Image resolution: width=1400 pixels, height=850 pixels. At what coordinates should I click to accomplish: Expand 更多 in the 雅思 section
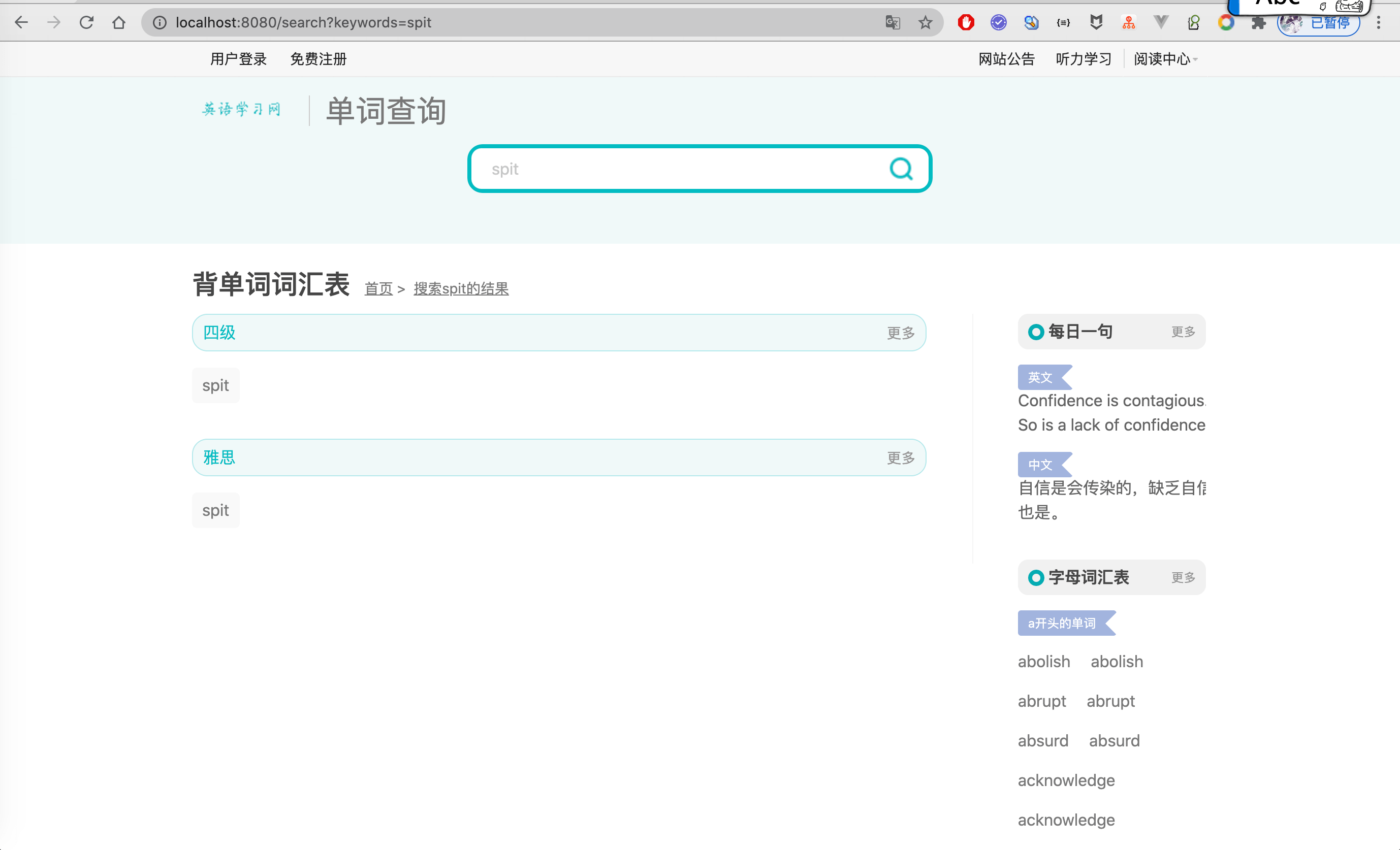[x=901, y=457]
